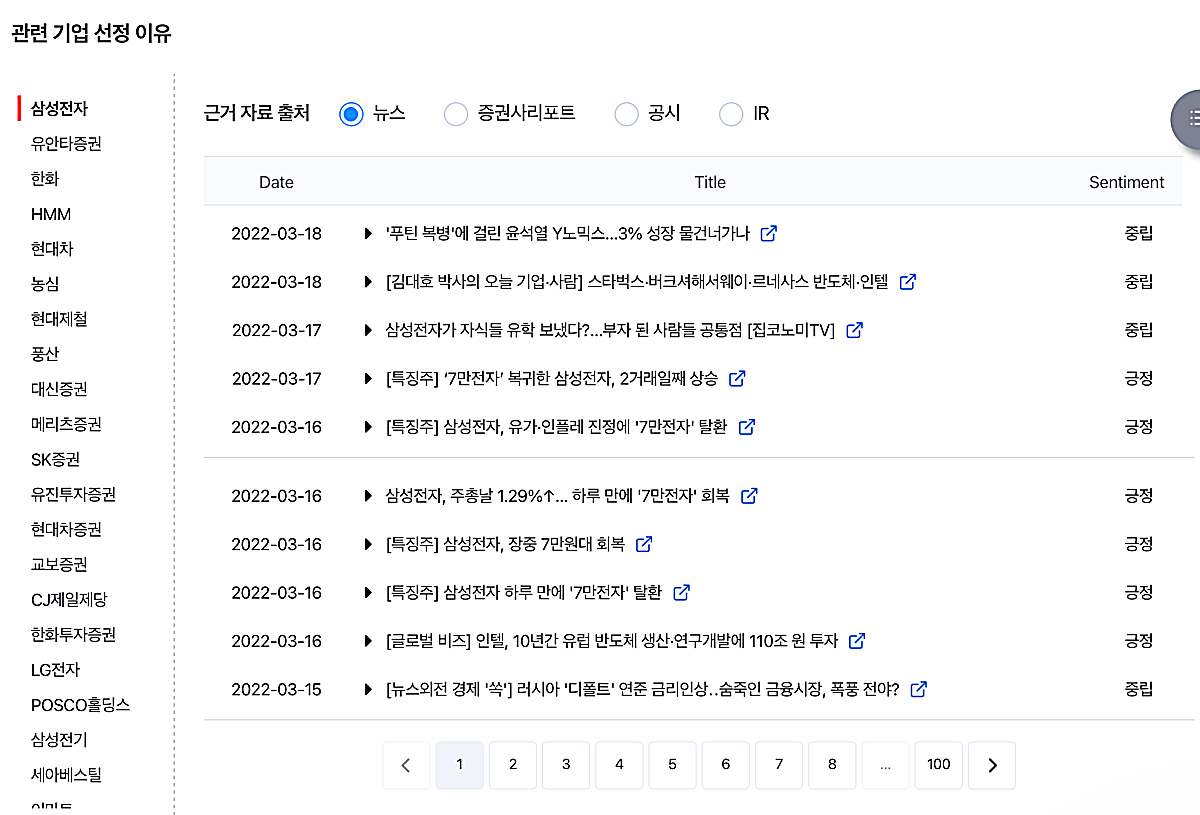Screen dimensions: 1200x815
Task: Go to page 1 in pagination
Action: (459, 765)
